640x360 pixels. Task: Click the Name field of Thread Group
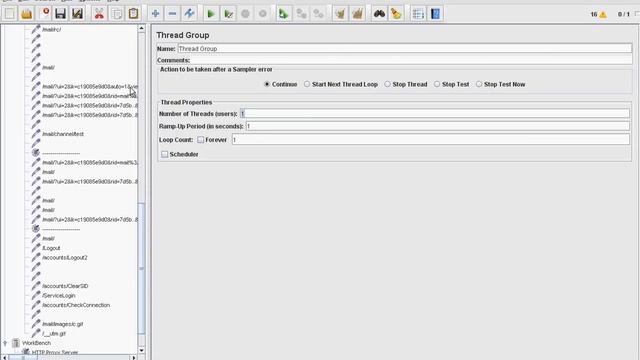coord(404,49)
